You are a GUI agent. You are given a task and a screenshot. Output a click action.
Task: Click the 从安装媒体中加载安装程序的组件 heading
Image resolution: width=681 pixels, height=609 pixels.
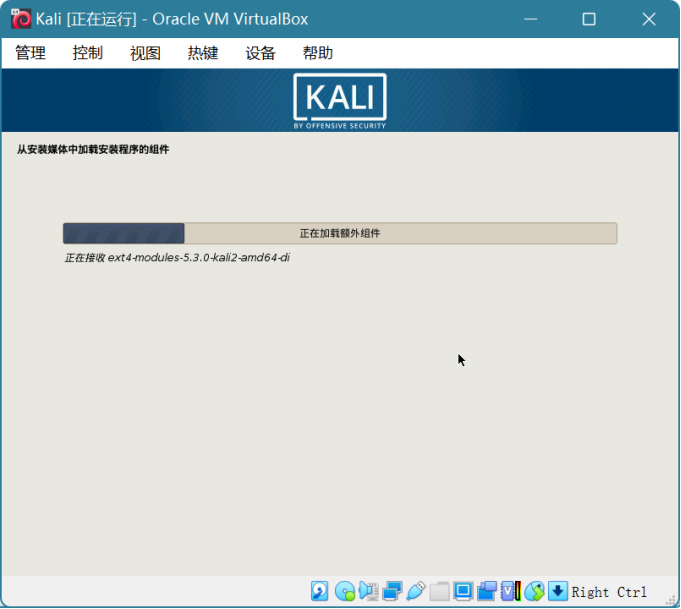93,149
